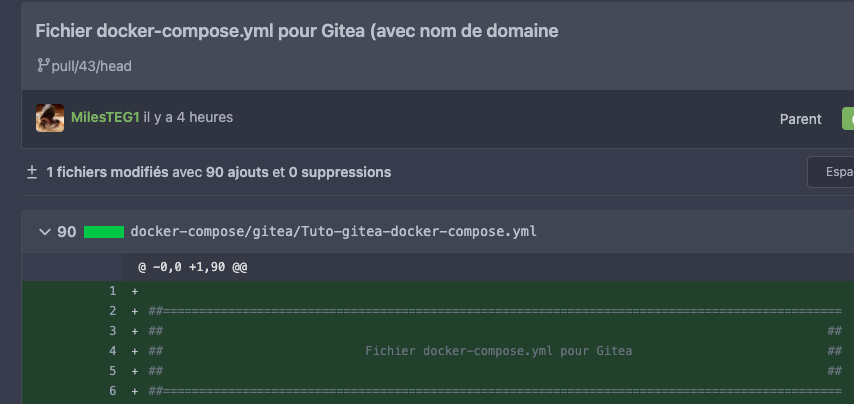Click the commit title "Fichier docker-compose.yml pour Gitea"
The image size is (854, 404).
[296, 31]
